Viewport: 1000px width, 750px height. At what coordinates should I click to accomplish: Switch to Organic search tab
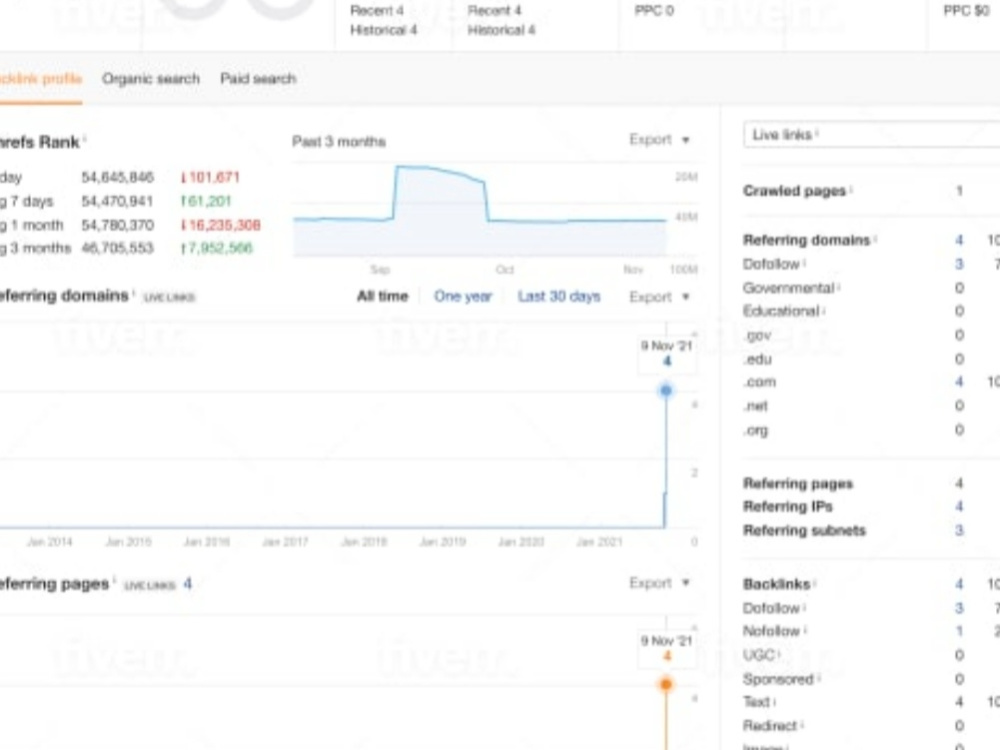pyautogui.click(x=151, y=78)
